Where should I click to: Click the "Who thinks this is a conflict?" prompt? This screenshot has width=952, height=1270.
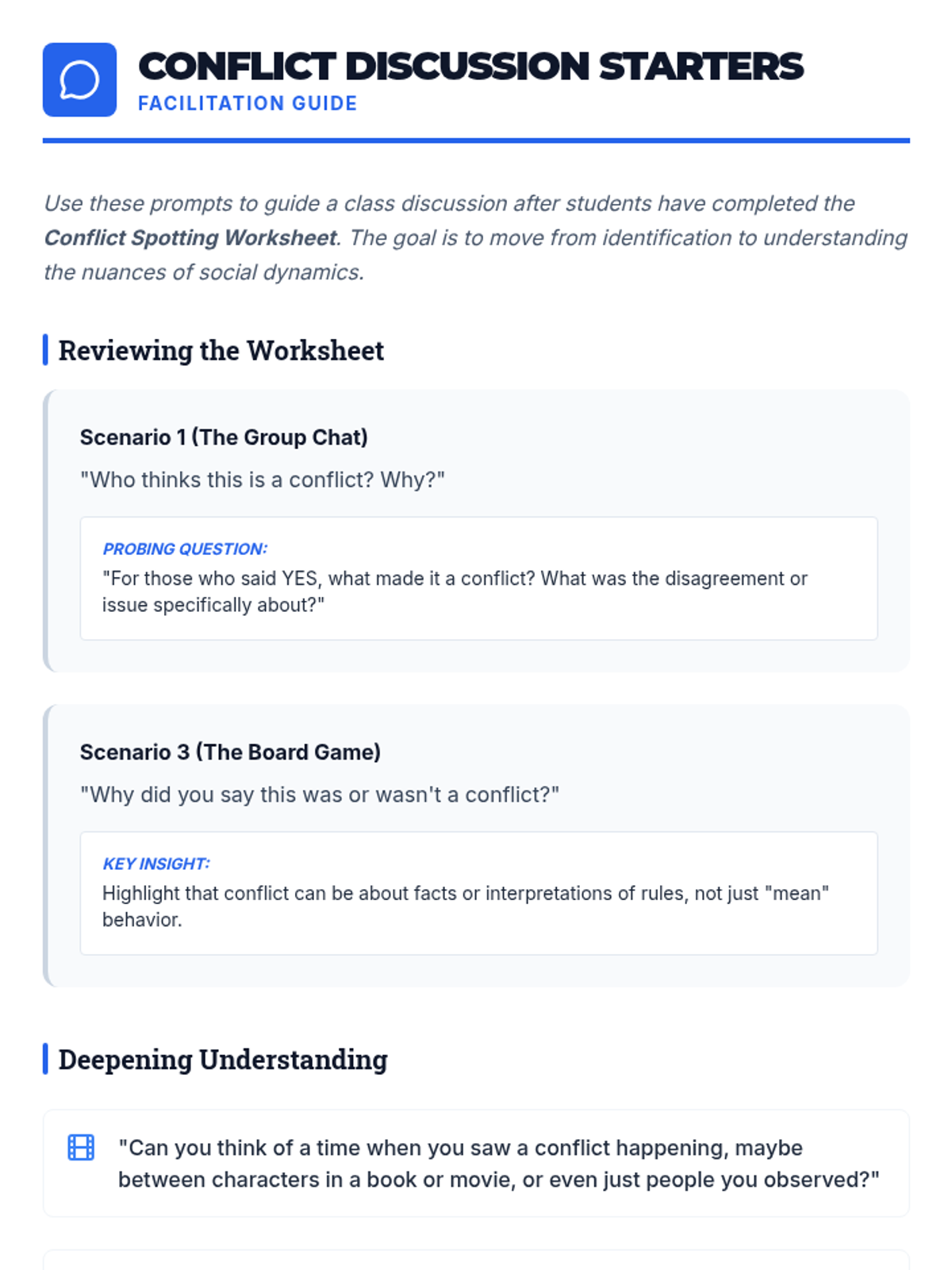click(262, 480)
